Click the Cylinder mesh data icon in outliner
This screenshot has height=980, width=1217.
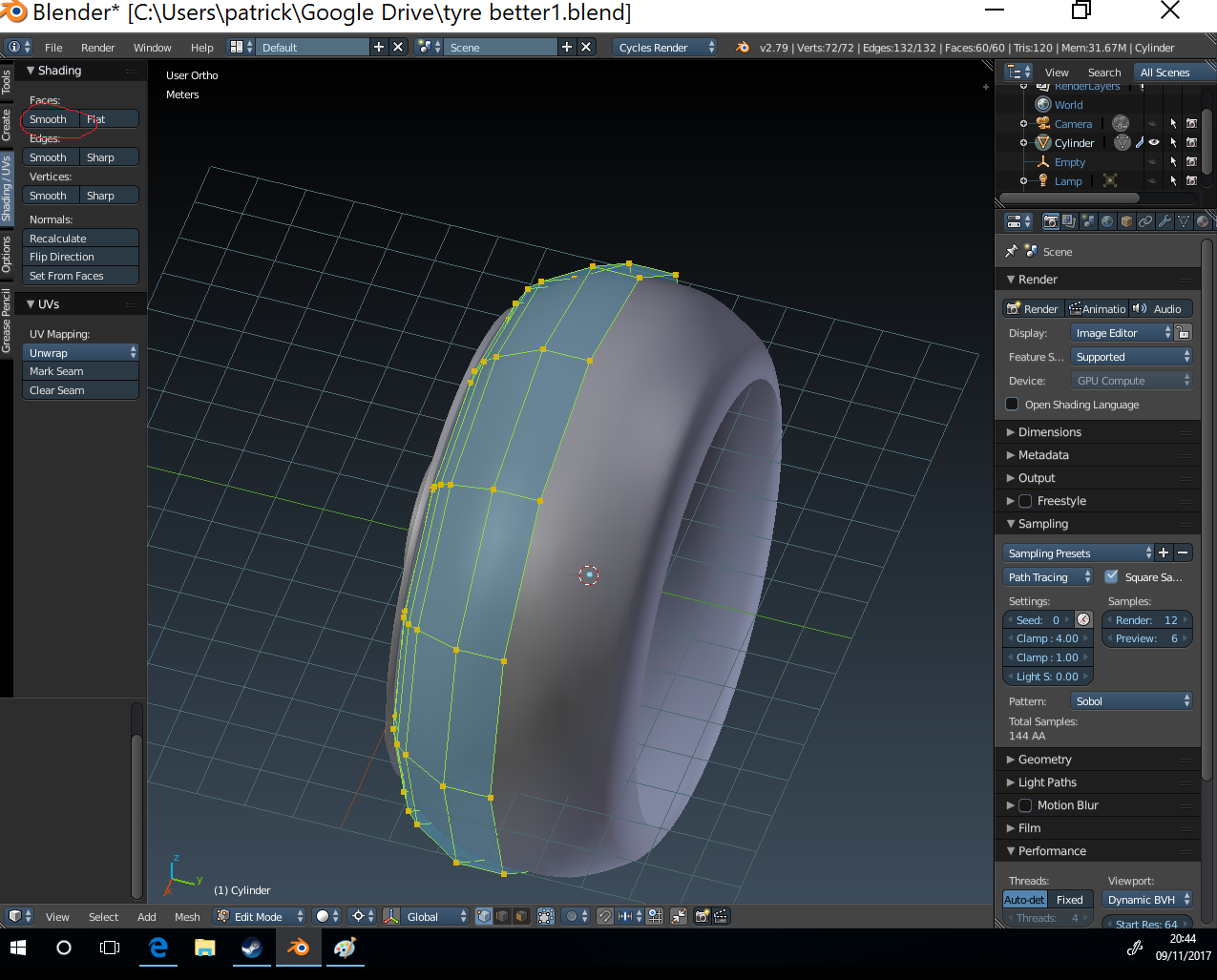tap(1123, 142)
